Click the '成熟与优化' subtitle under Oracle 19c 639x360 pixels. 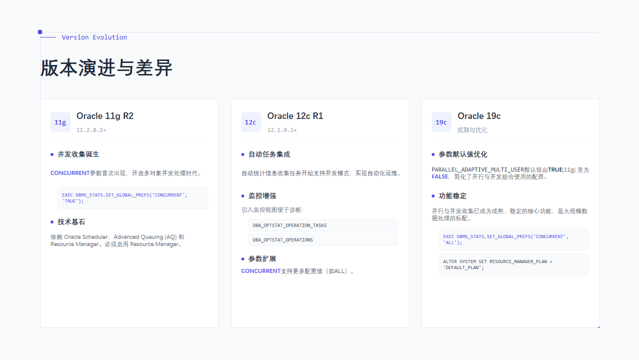[472, 130]
